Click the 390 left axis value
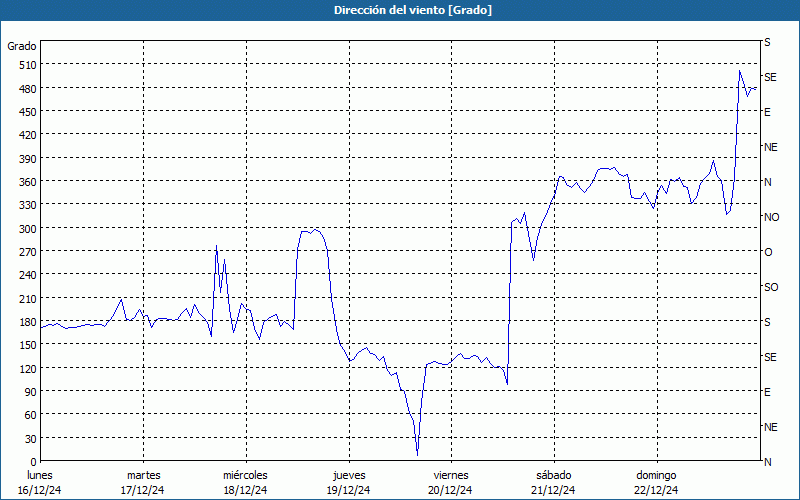 pyautogui.click(x=28, y=159)
